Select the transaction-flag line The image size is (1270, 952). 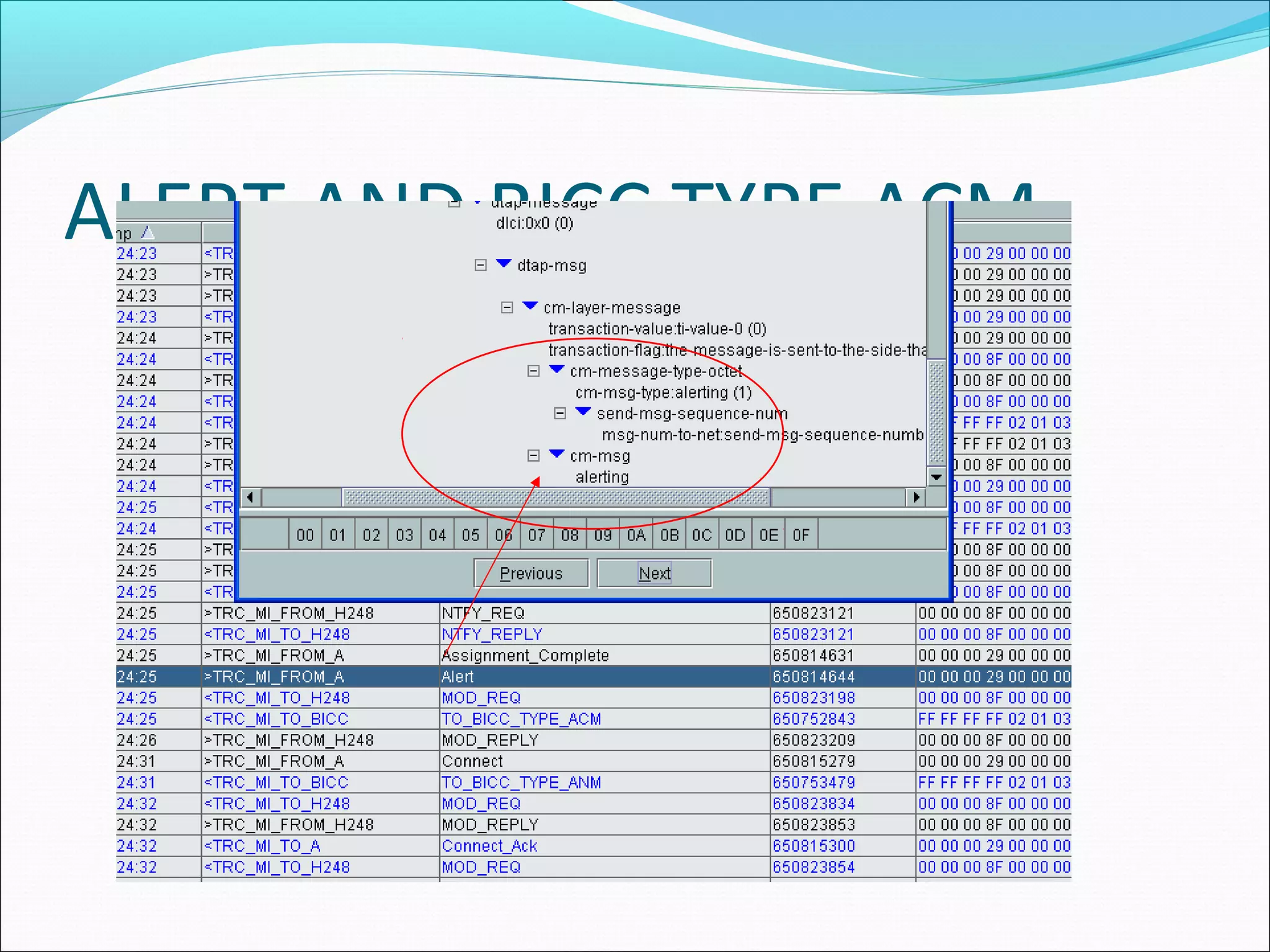737,350
